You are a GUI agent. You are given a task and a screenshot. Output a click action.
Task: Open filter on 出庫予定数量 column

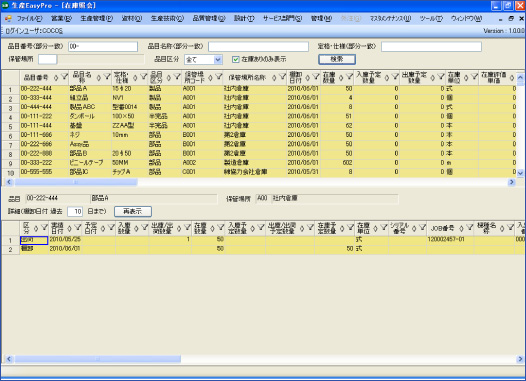coord(441,77)
